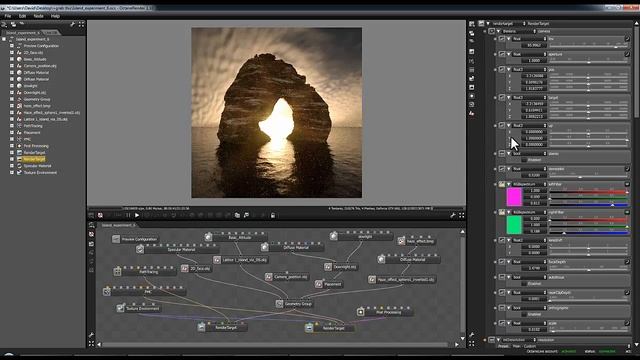Click the lock icon in render toolbar
This screenshot has width=640, height=360.
273,216
